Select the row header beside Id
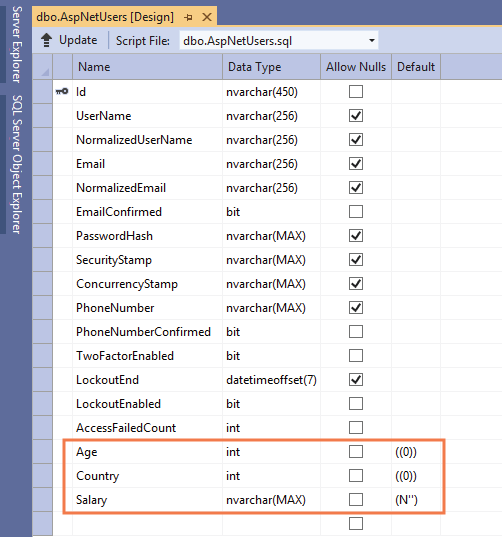The height and width of the screenshot is (537, 502). click(x=42, y=91)
